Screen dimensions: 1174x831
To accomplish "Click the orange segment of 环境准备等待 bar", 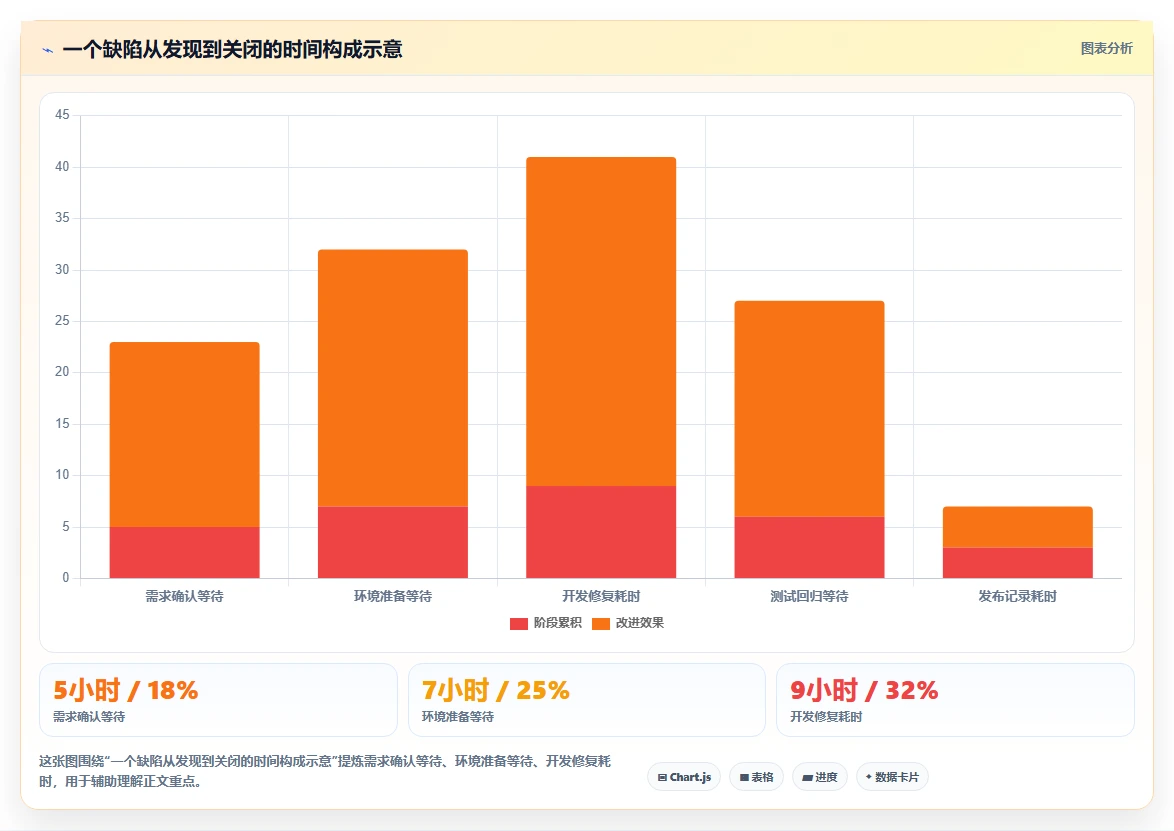I will point(393,378).
